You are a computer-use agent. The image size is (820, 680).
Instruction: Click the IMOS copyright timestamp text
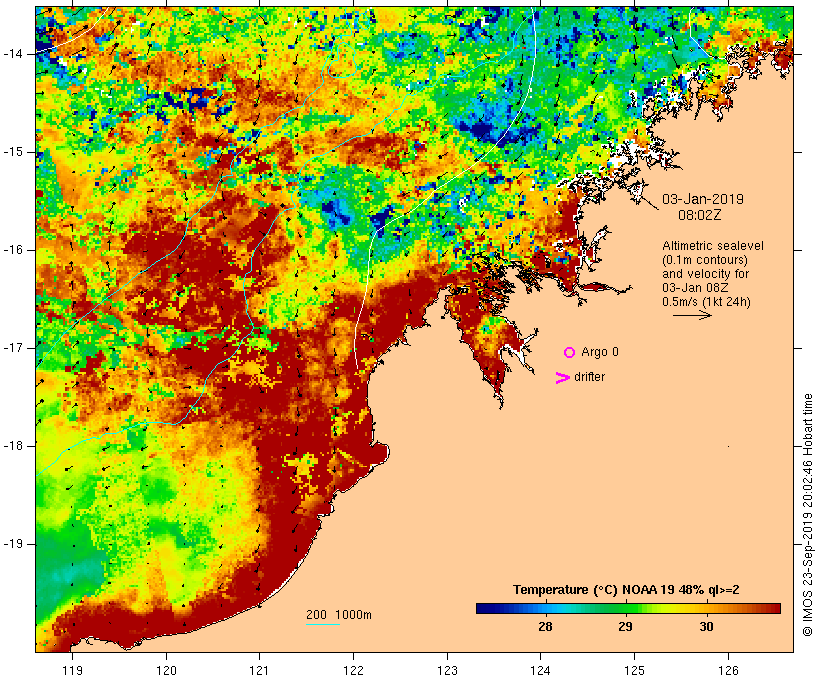coord(807,515)
